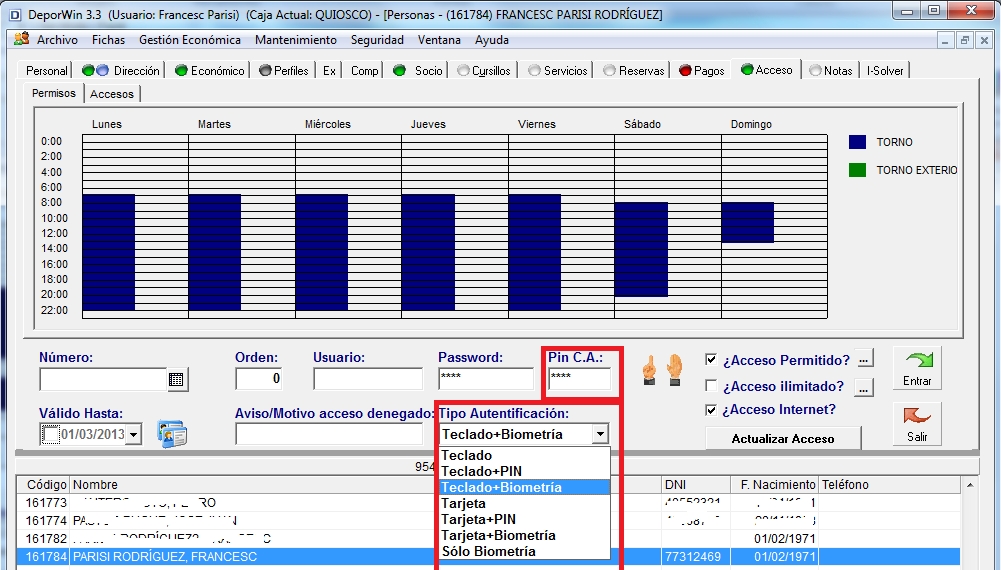
Task: Select the Permisos sub-tab
Action: (54, 93)
